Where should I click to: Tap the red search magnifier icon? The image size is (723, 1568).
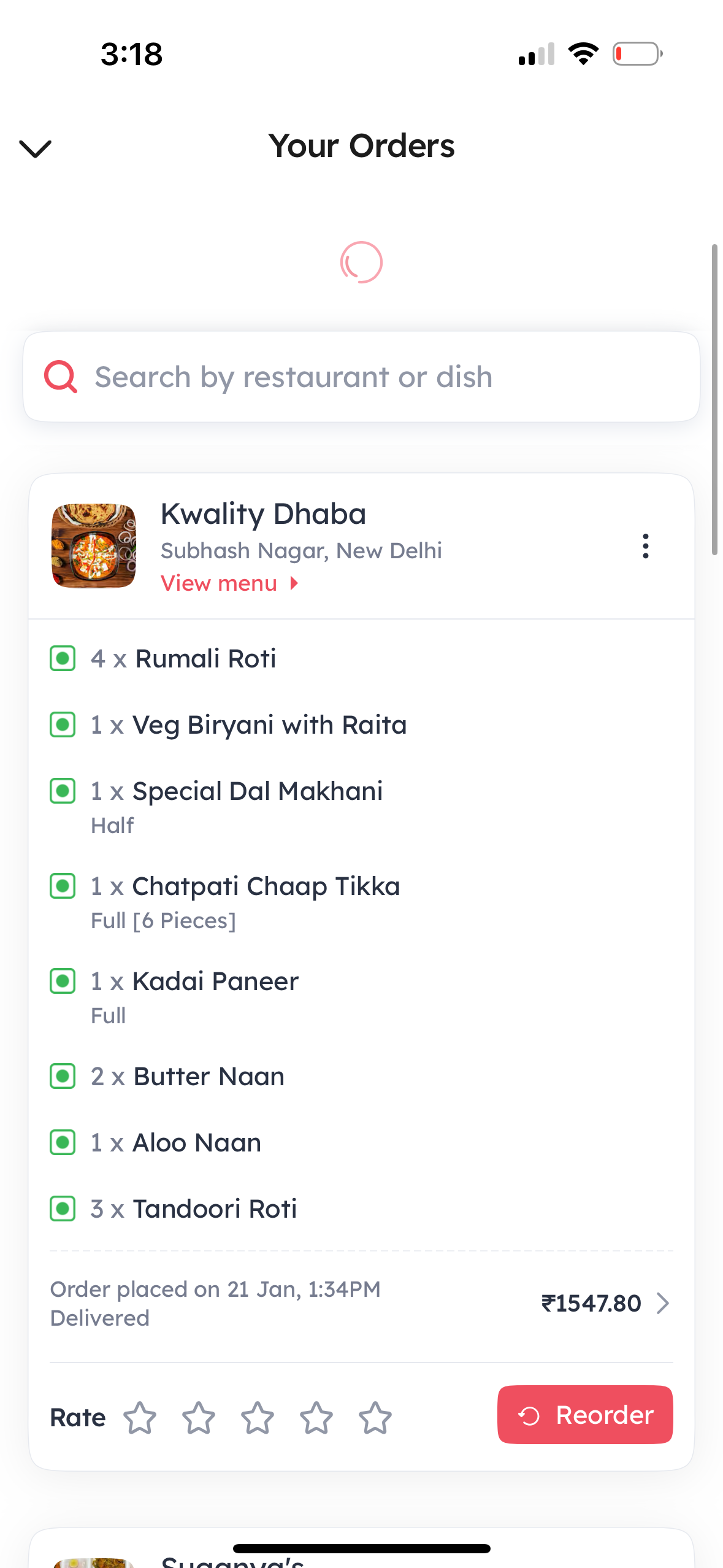coord(61,377)
